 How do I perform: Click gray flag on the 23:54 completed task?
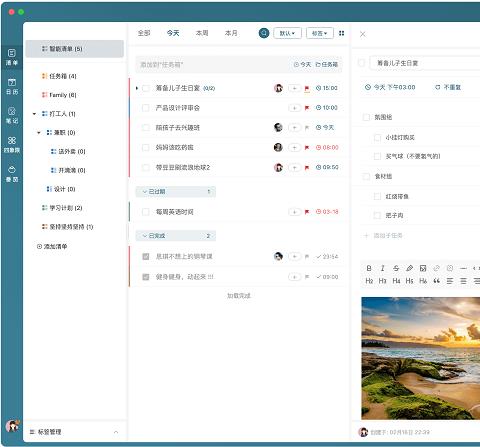[x=307, y=256]
